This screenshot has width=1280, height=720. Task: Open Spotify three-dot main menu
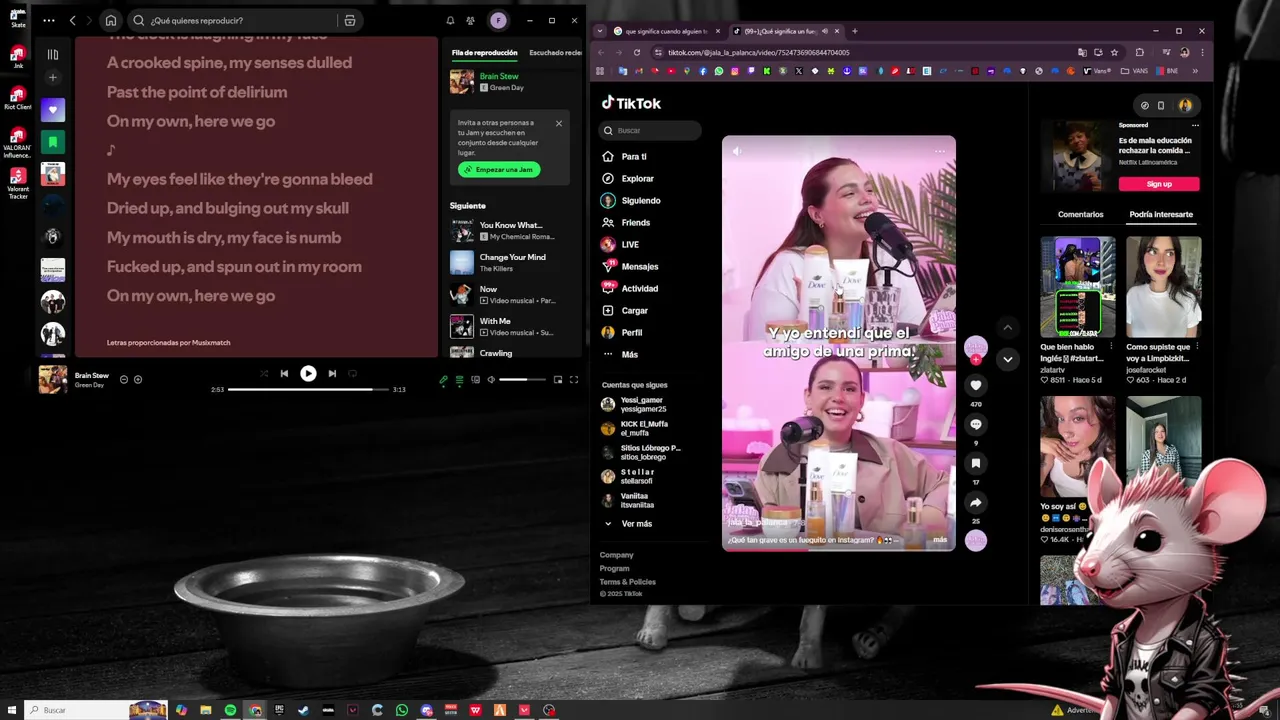[49, 20]
